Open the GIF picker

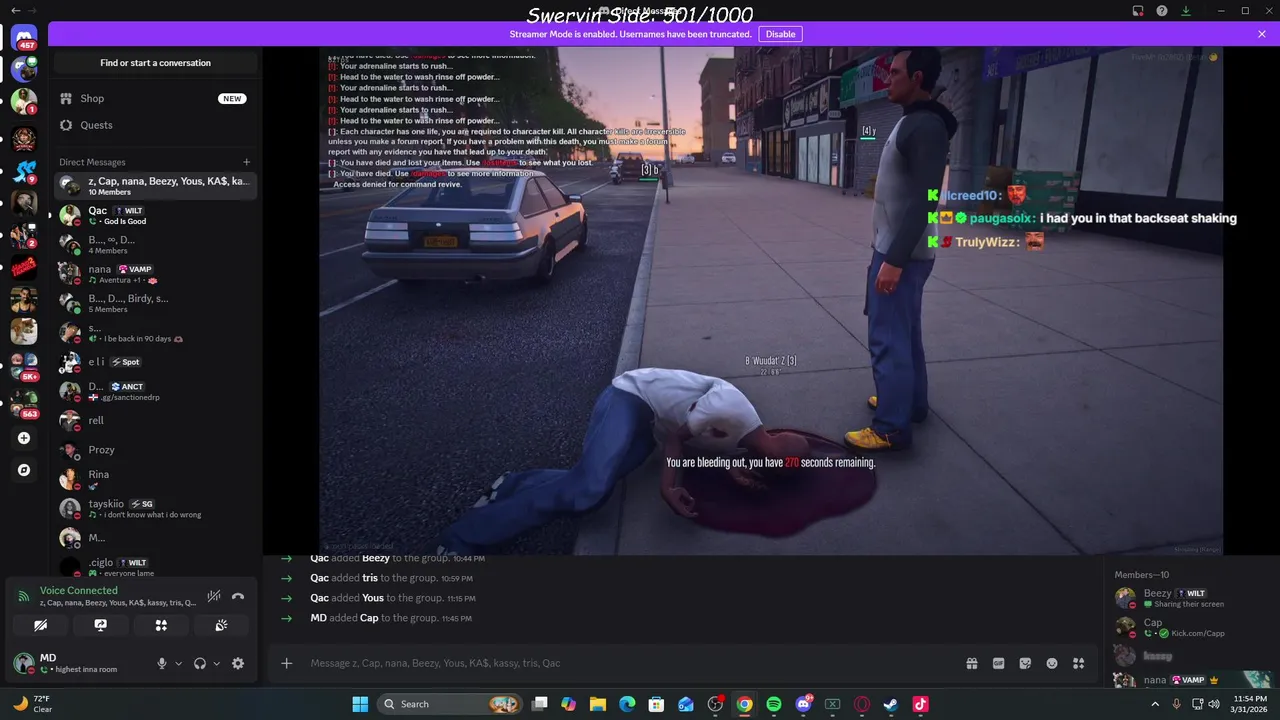998,663
